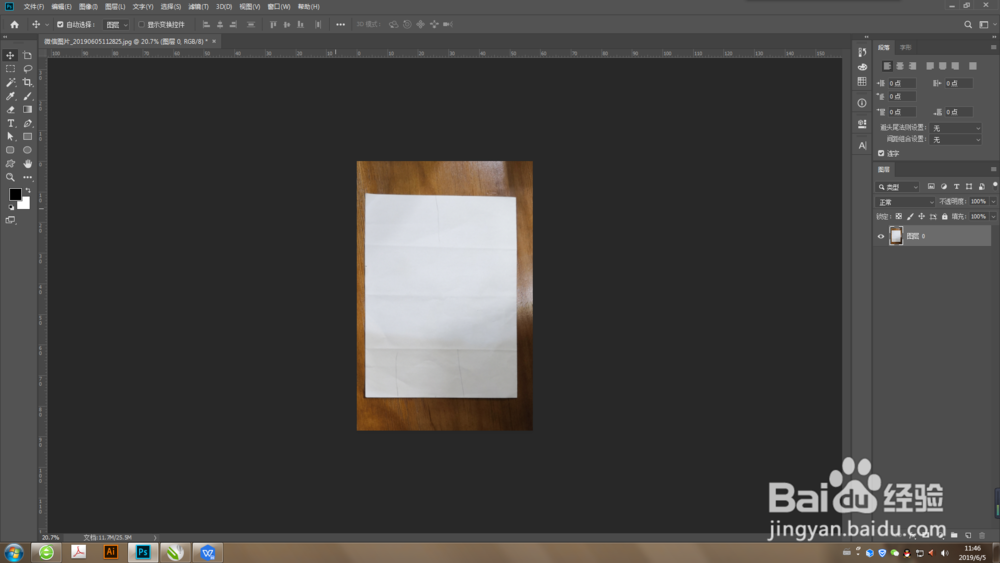Open the Edit Toolbar ellipsis
Image resolution: width=1000 pixels, height=563 pixels.
coord(27,177)
